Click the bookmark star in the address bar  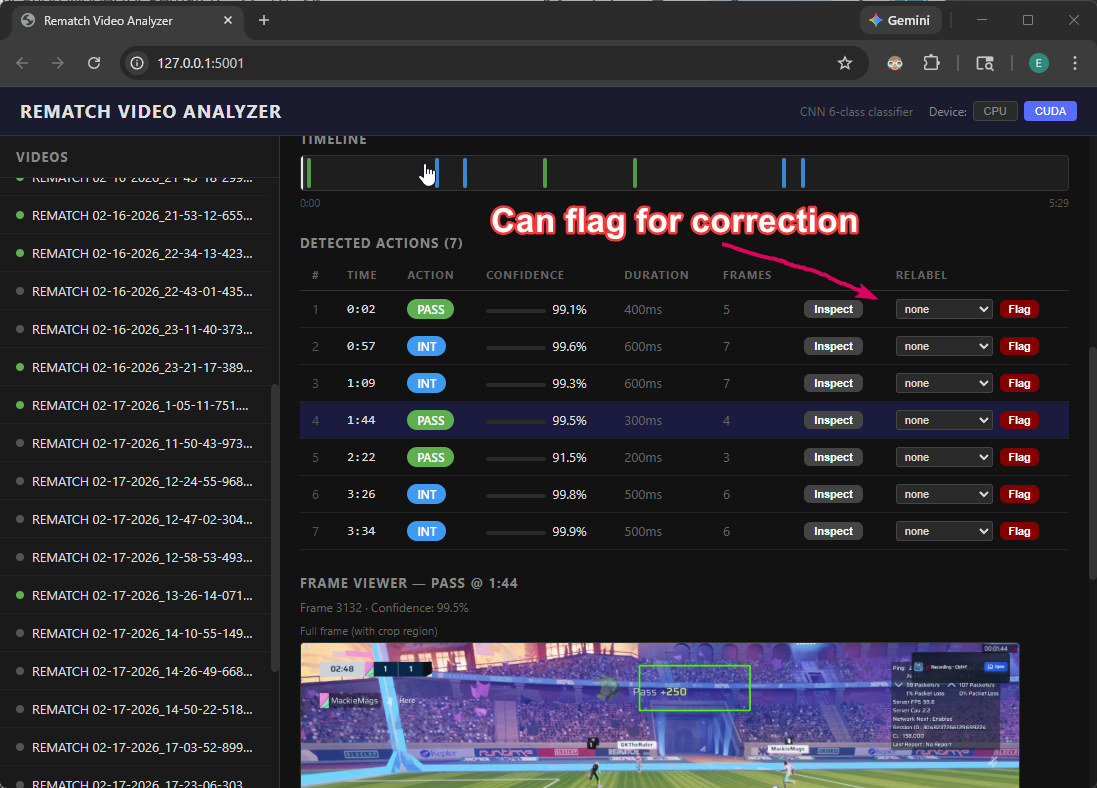(845, 62)
